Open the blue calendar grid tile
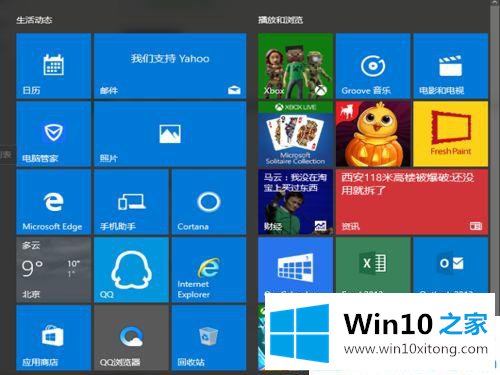This screenshot has height=375, width=500. pos(295,265)
